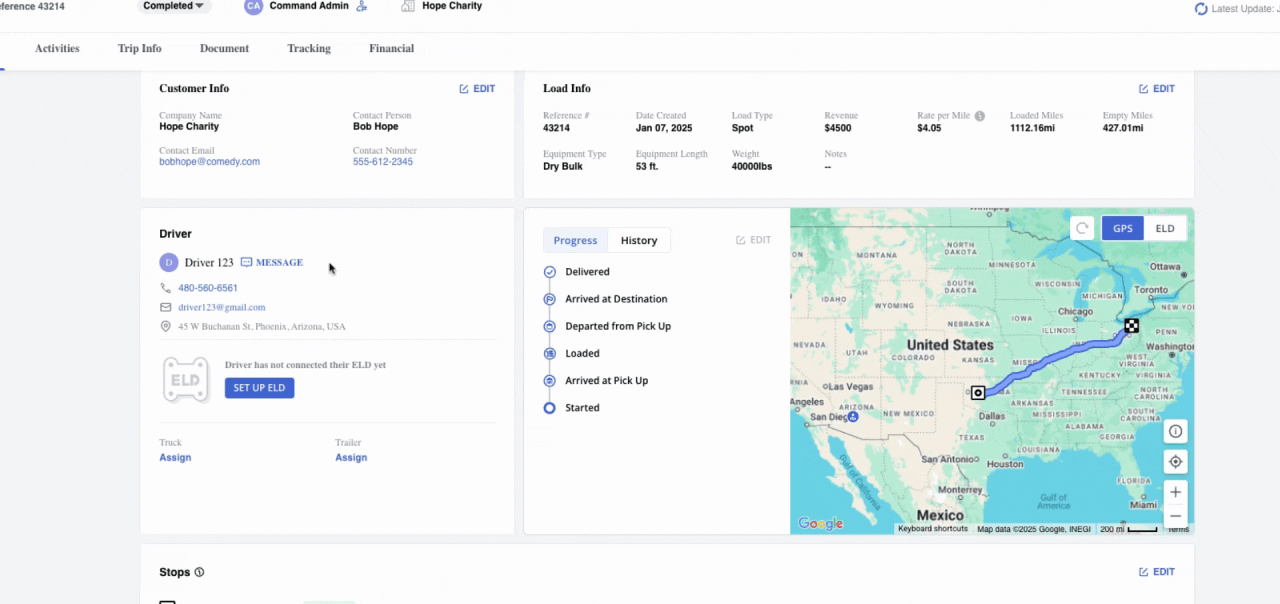The image size is (1280, 604).
Task: Show the History view
Action: (x=638, y=240)
